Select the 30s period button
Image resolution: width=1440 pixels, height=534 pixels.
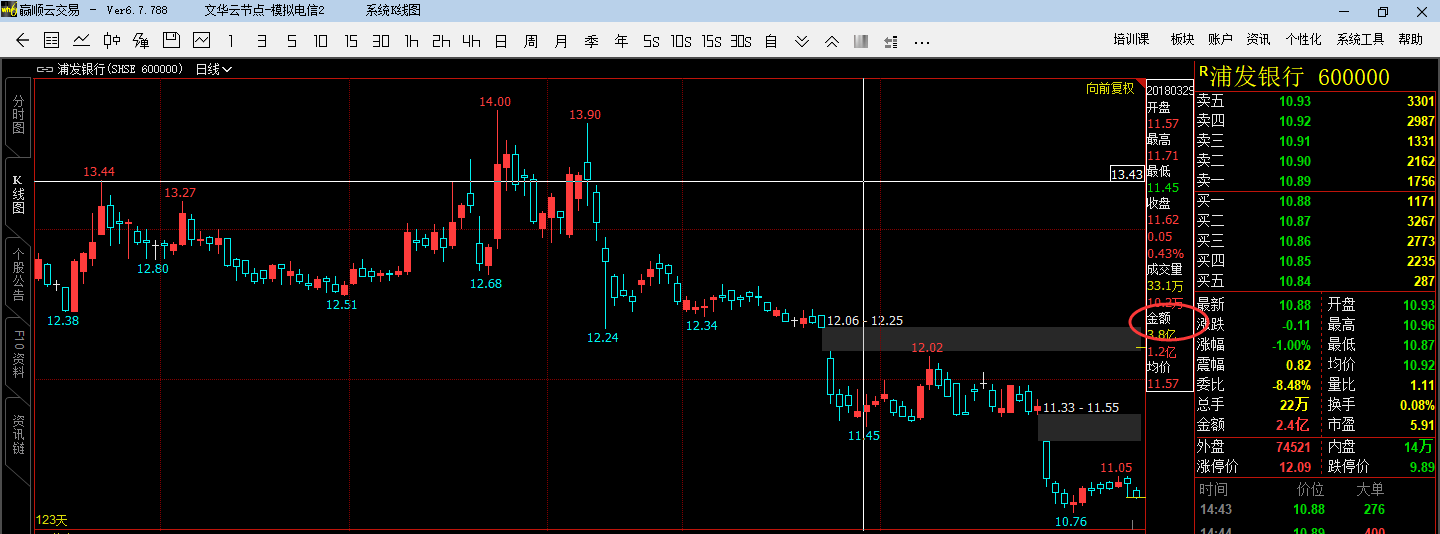[x=740, y=41]
